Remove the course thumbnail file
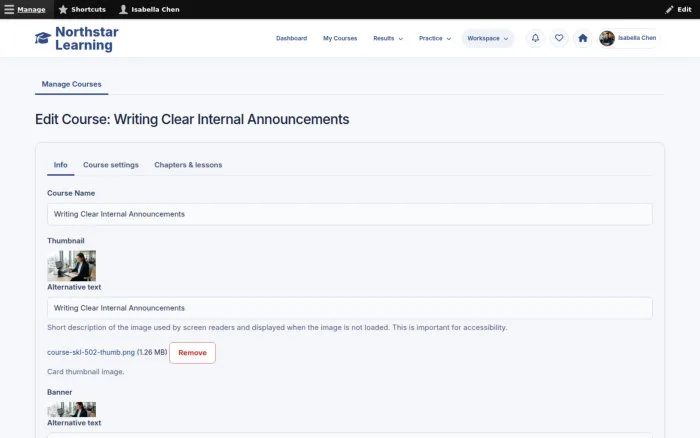 pos(192,353)
